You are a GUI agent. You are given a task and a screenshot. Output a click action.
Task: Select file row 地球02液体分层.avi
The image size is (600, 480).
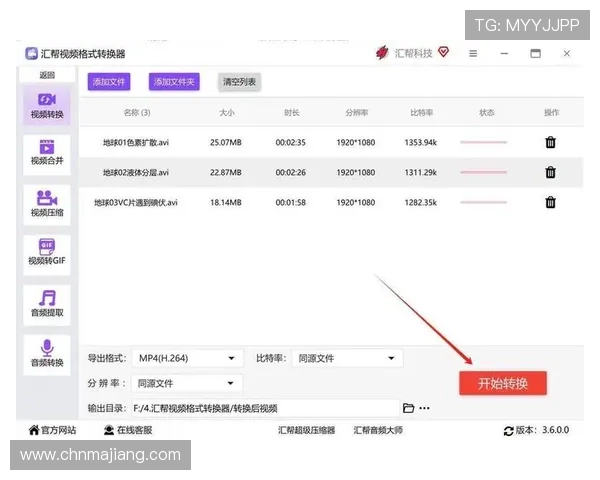331,172
